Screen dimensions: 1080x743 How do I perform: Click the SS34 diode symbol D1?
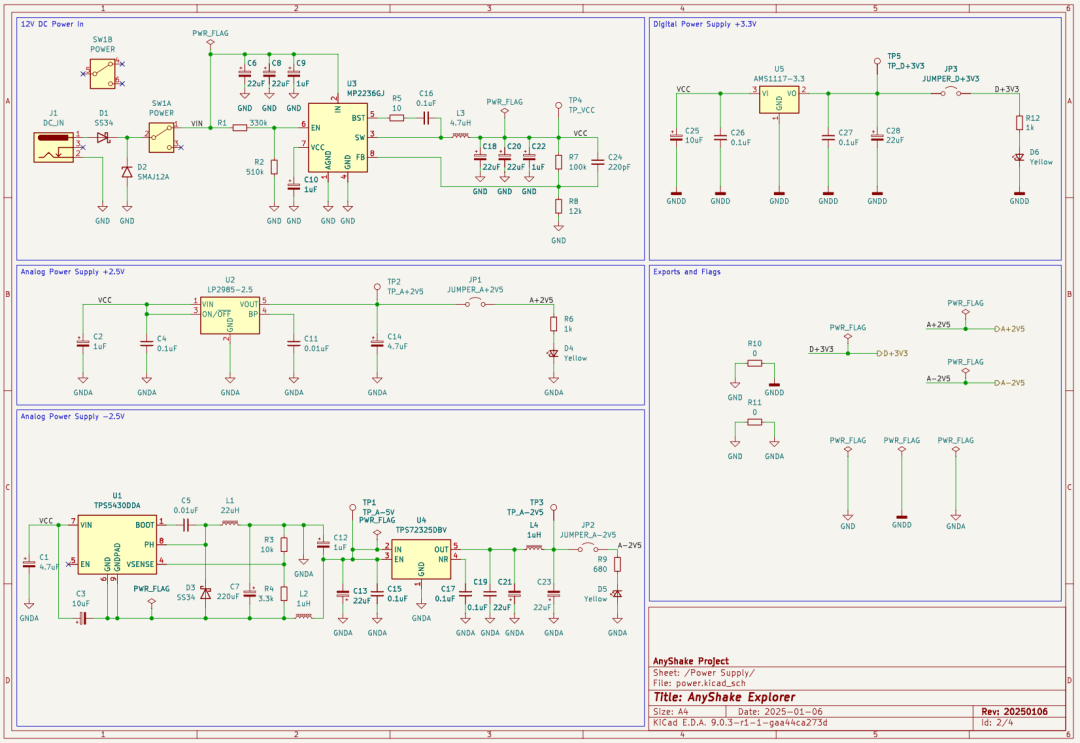tap(103, 138)
